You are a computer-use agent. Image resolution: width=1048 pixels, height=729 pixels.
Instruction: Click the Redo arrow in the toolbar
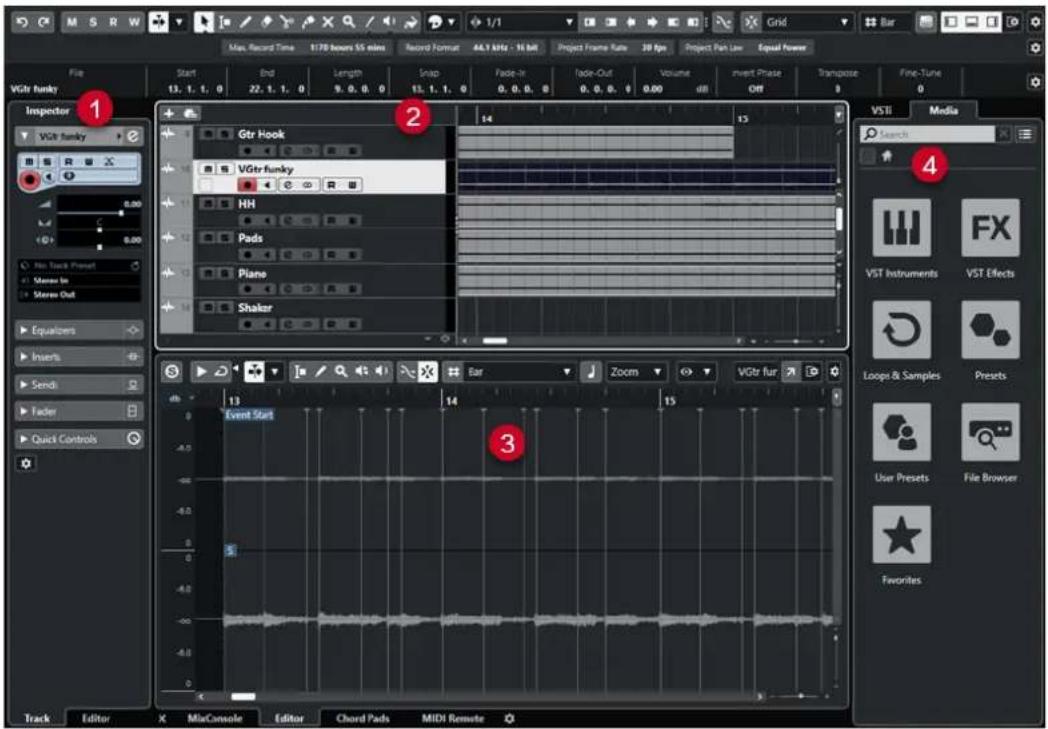pyautogui.click(x=43, y=22)
